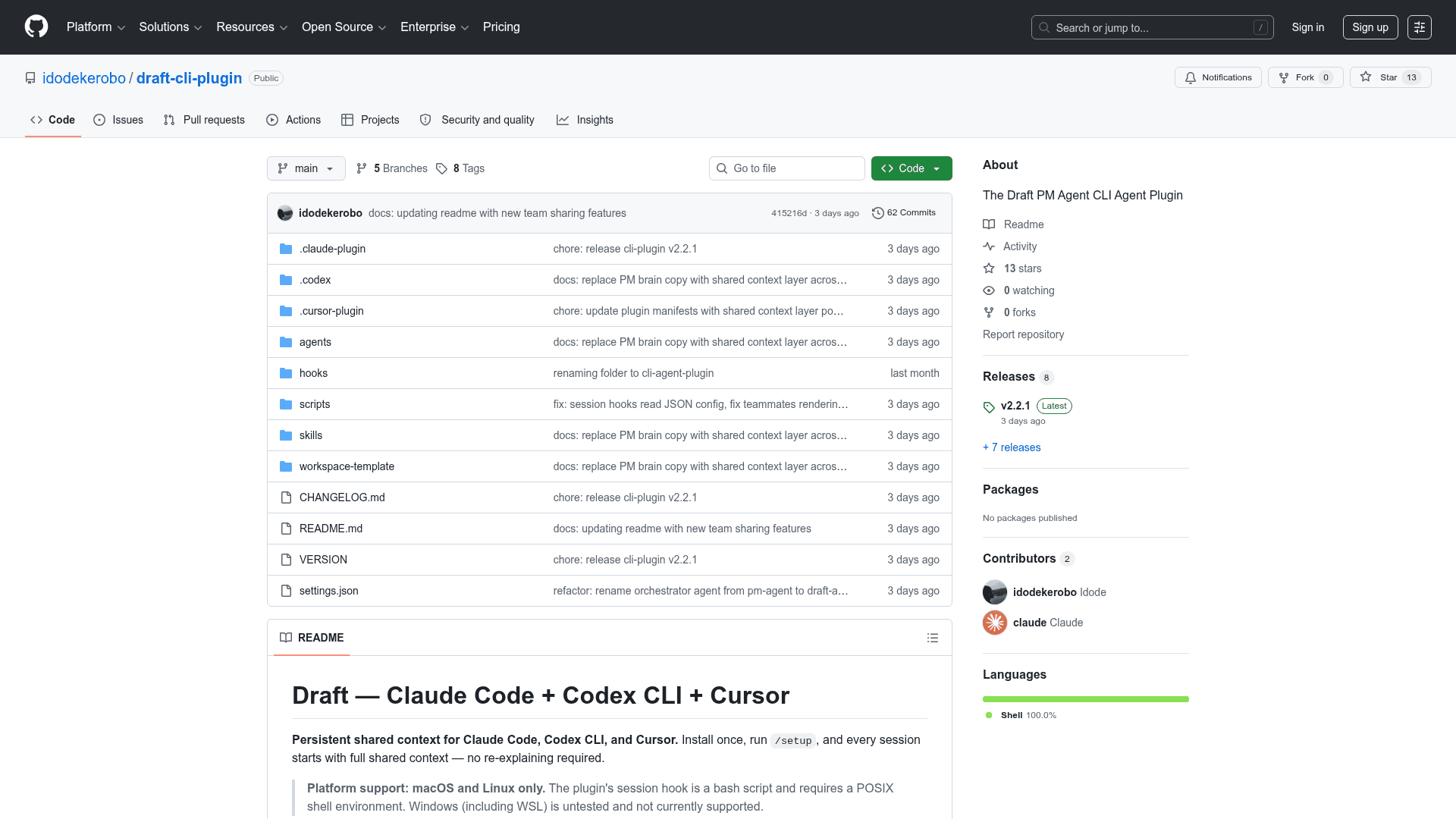
Task: Select the README tab
Action: click(x=312, y=638)
